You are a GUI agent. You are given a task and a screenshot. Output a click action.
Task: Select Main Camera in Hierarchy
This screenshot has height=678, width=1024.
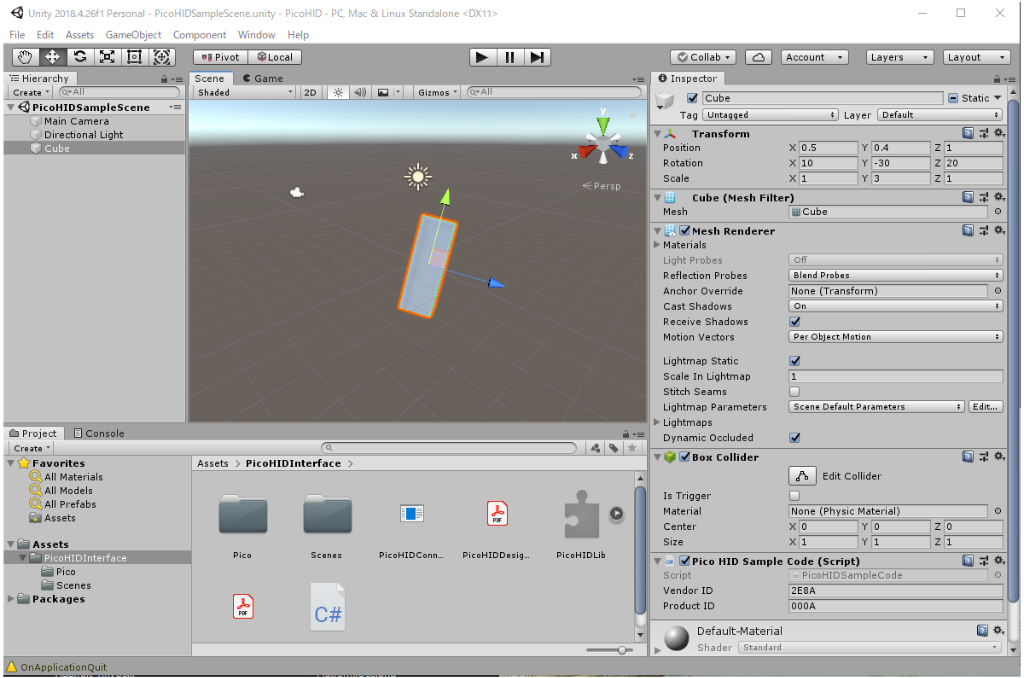76,121
